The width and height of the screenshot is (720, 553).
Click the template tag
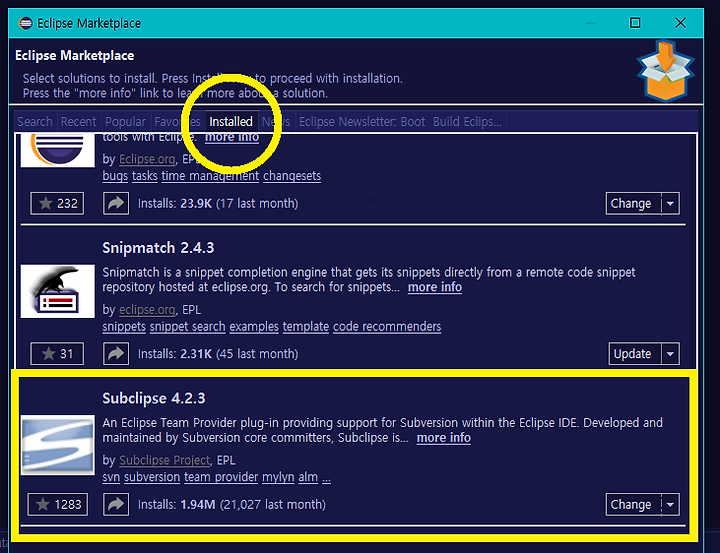(306, 327)
